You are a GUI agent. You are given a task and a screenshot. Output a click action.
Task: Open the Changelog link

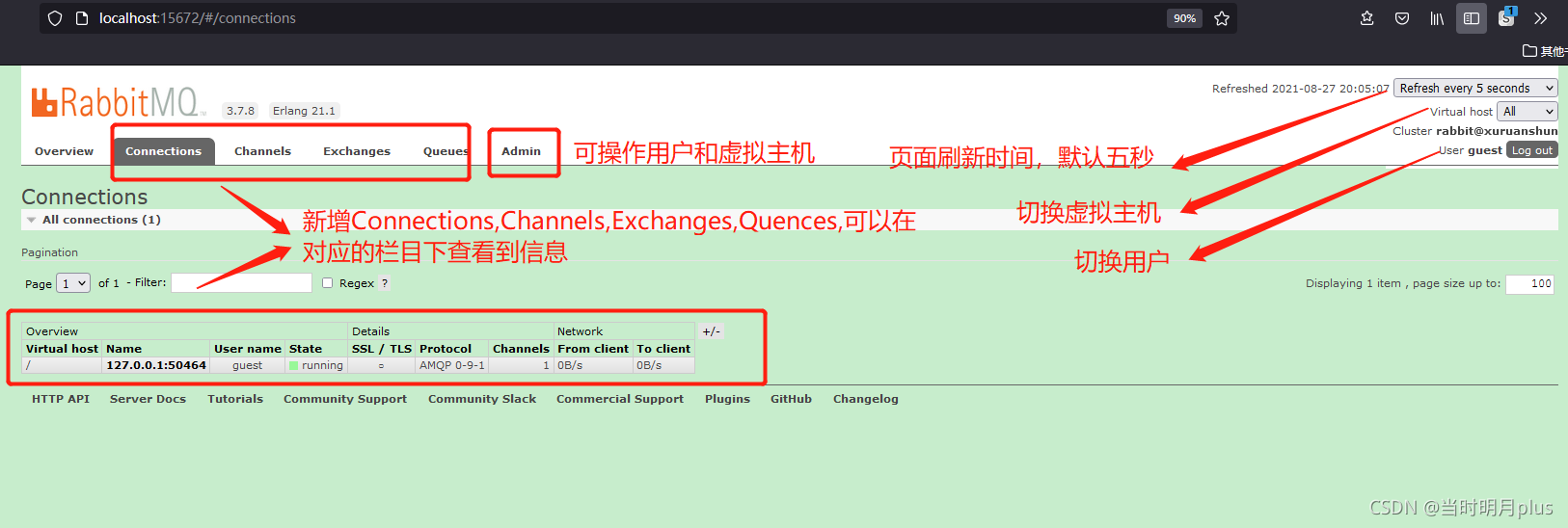[866, 399]
